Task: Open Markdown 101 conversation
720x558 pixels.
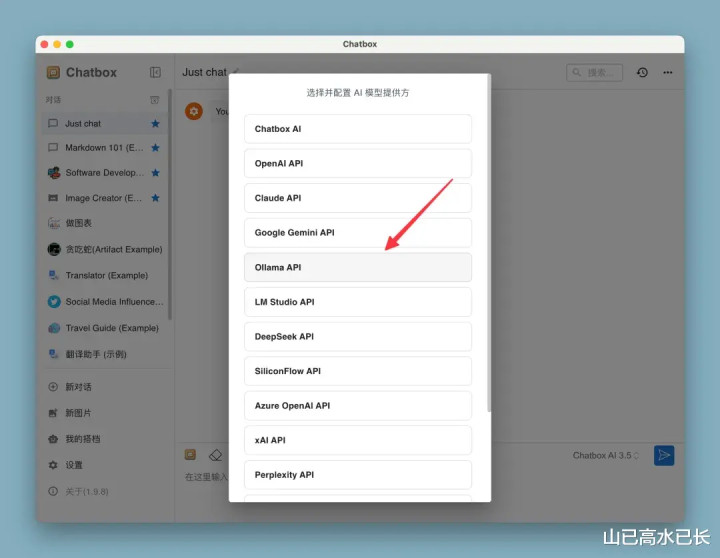Action: [x=104, y=148]
